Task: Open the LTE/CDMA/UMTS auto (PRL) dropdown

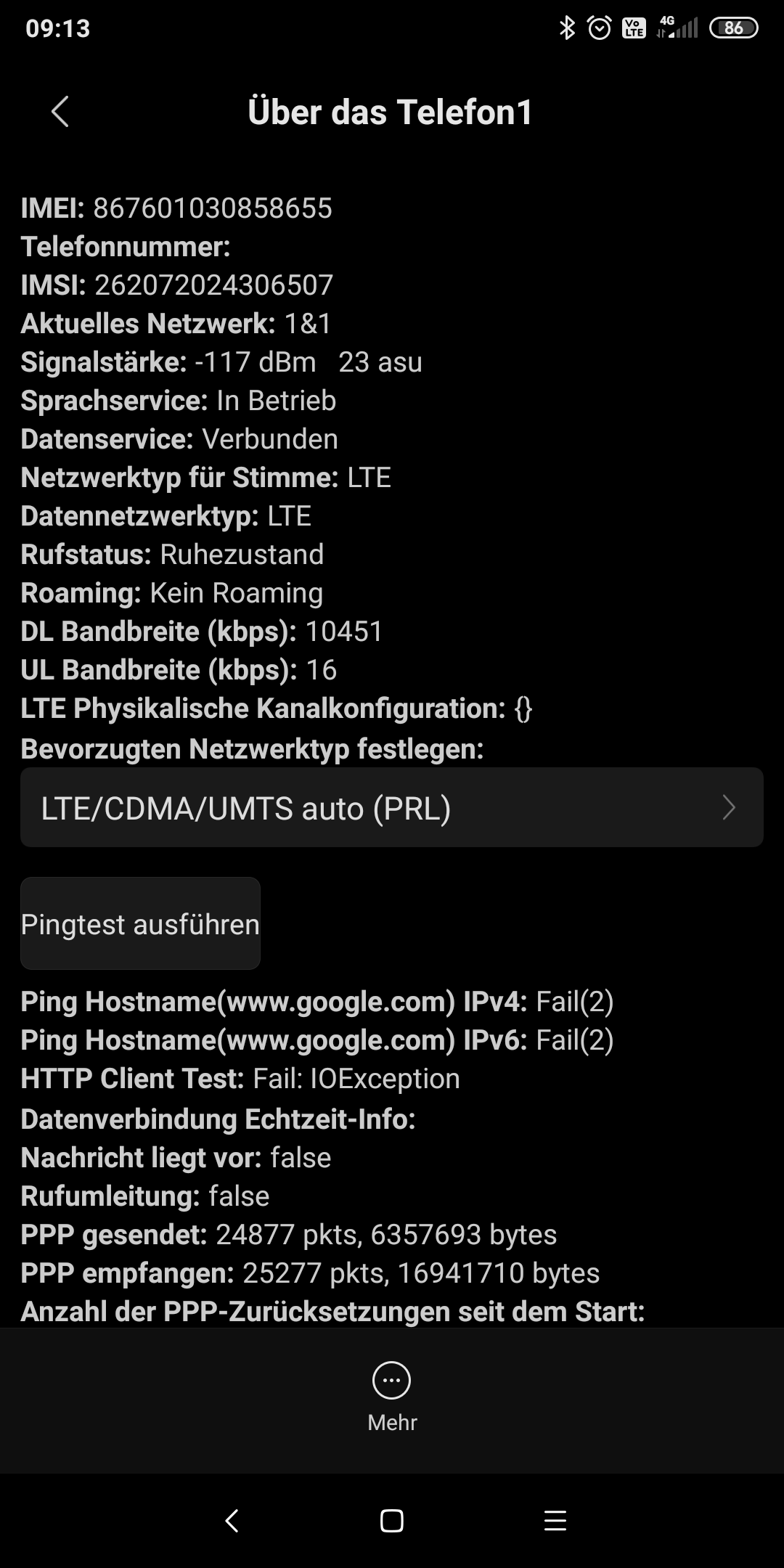Action: pyautogui.click(x=392, y=807)
